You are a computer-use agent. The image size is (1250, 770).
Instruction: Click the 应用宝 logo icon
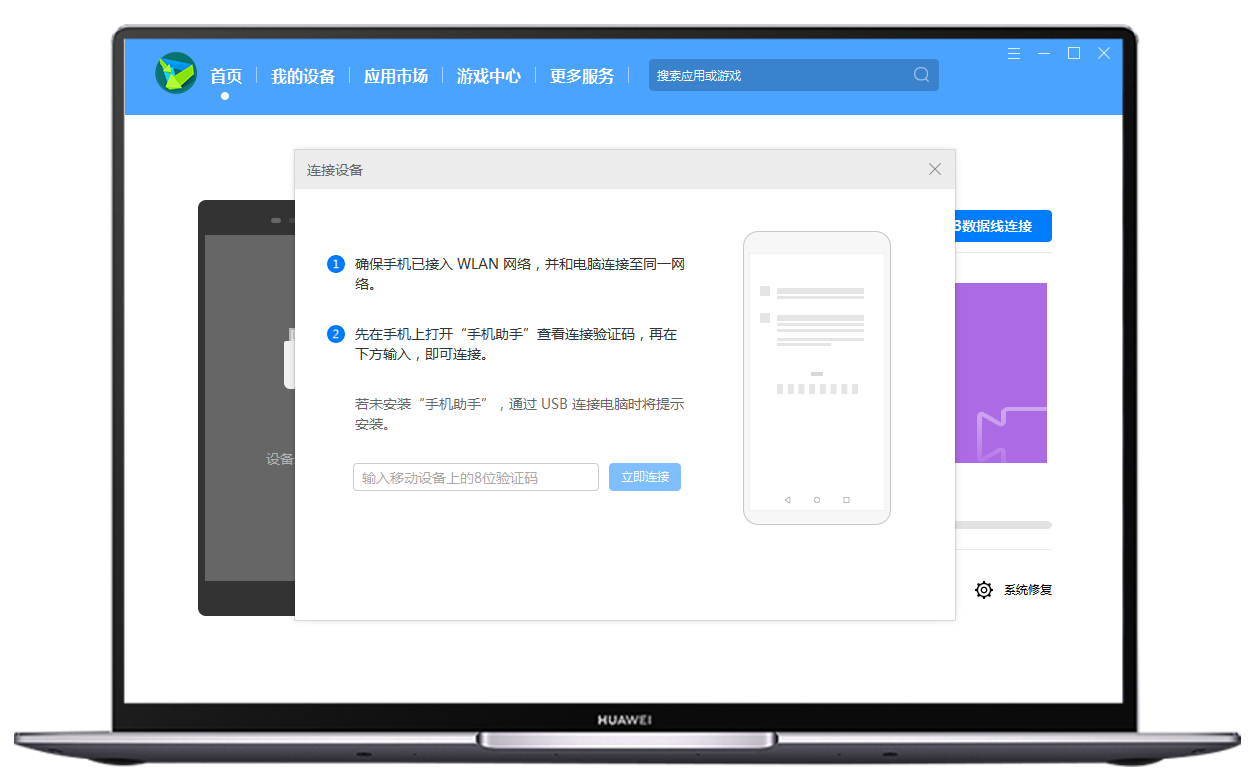coord(176,74)
